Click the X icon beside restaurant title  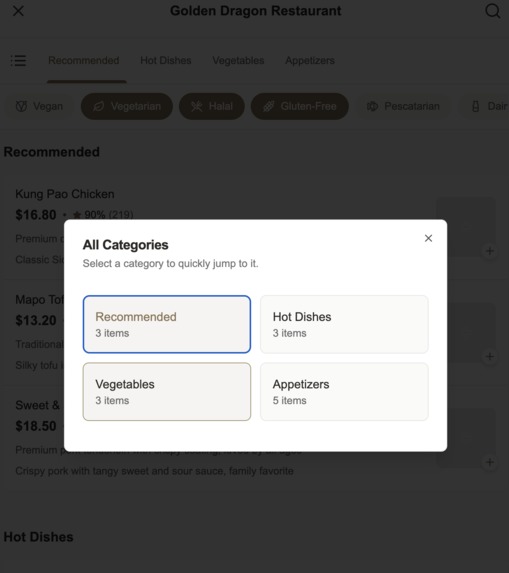(x=18, y=11)
